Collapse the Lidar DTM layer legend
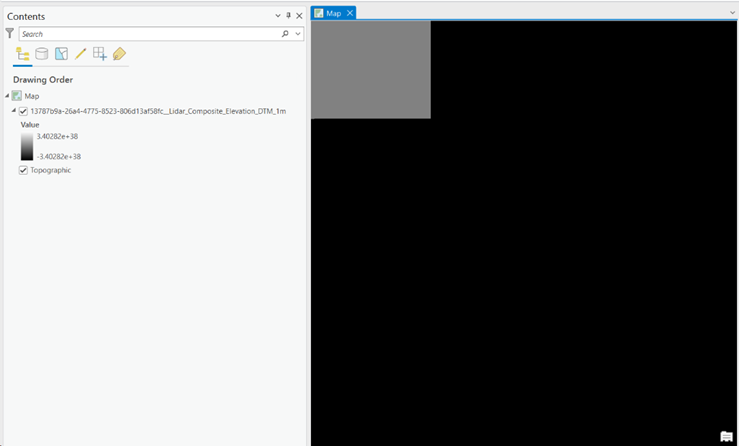Viewport: 739px width, 446px height. pyautogui.click(x=14, y=111)
